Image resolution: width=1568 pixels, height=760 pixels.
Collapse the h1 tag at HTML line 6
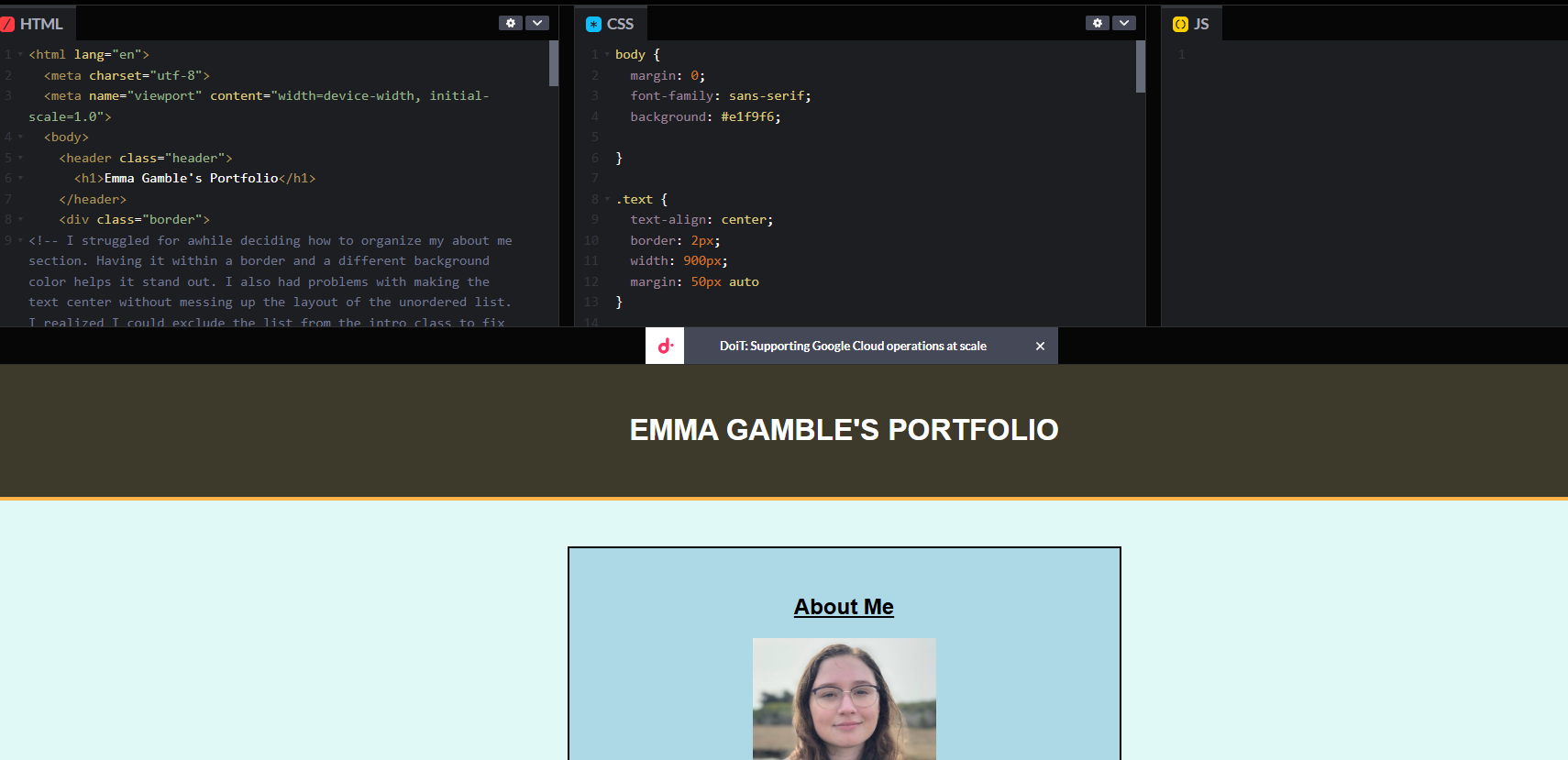[20, 179]
